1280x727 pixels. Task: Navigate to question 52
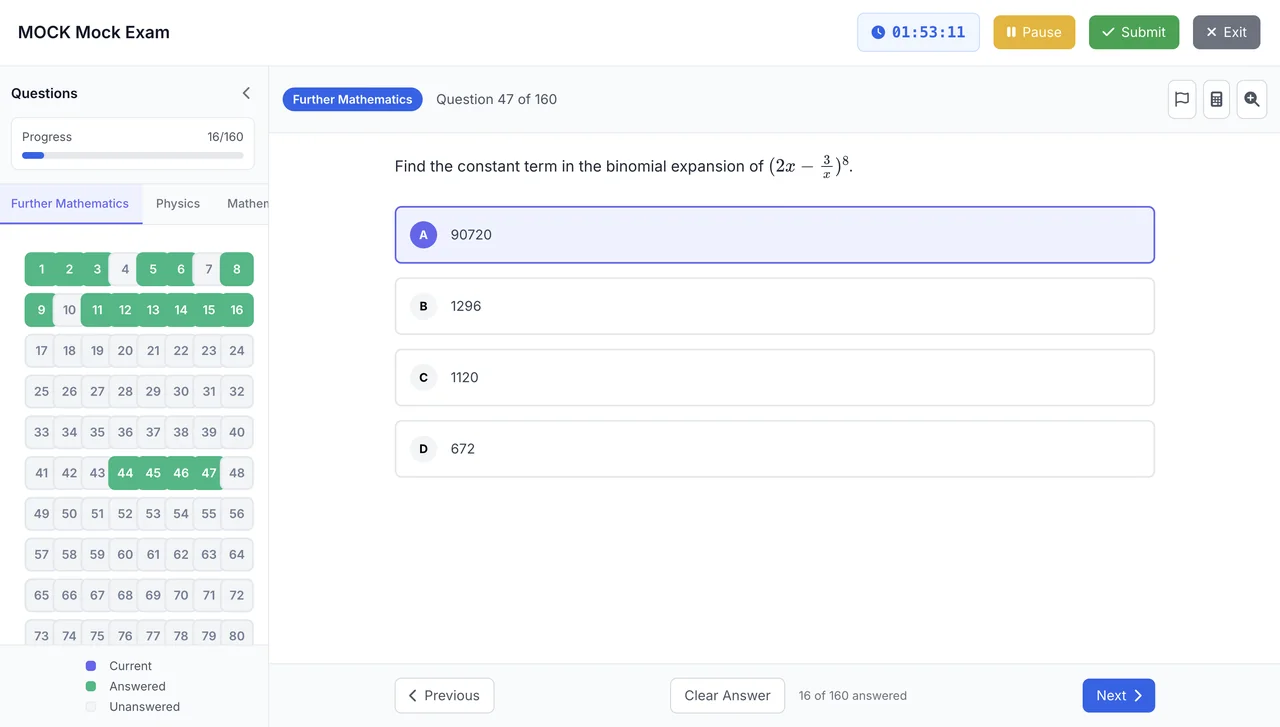pyautogui.click(x=125, y=514)
